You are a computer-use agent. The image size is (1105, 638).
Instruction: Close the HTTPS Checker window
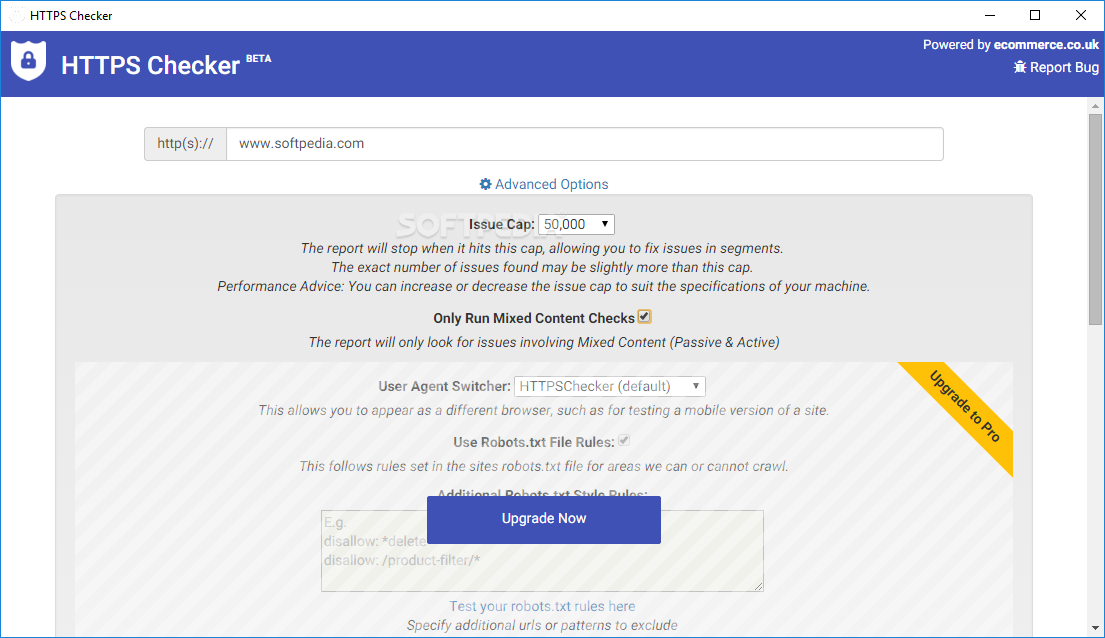[x=1080, y=16]
